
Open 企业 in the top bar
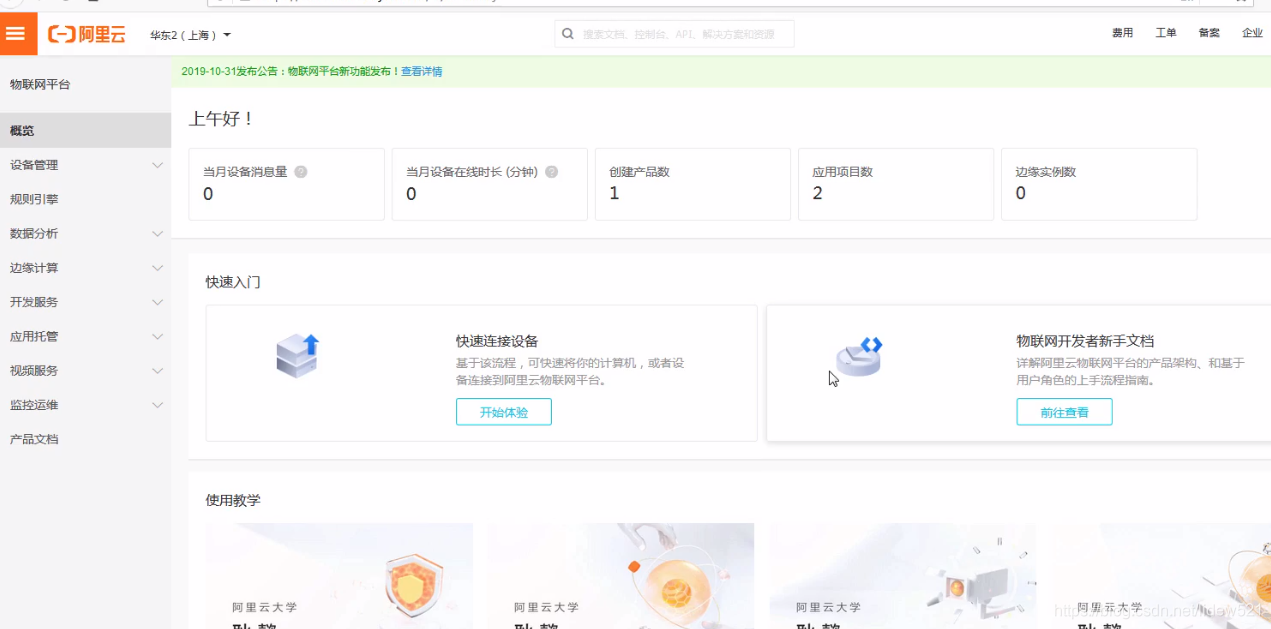click(1252, 33)
